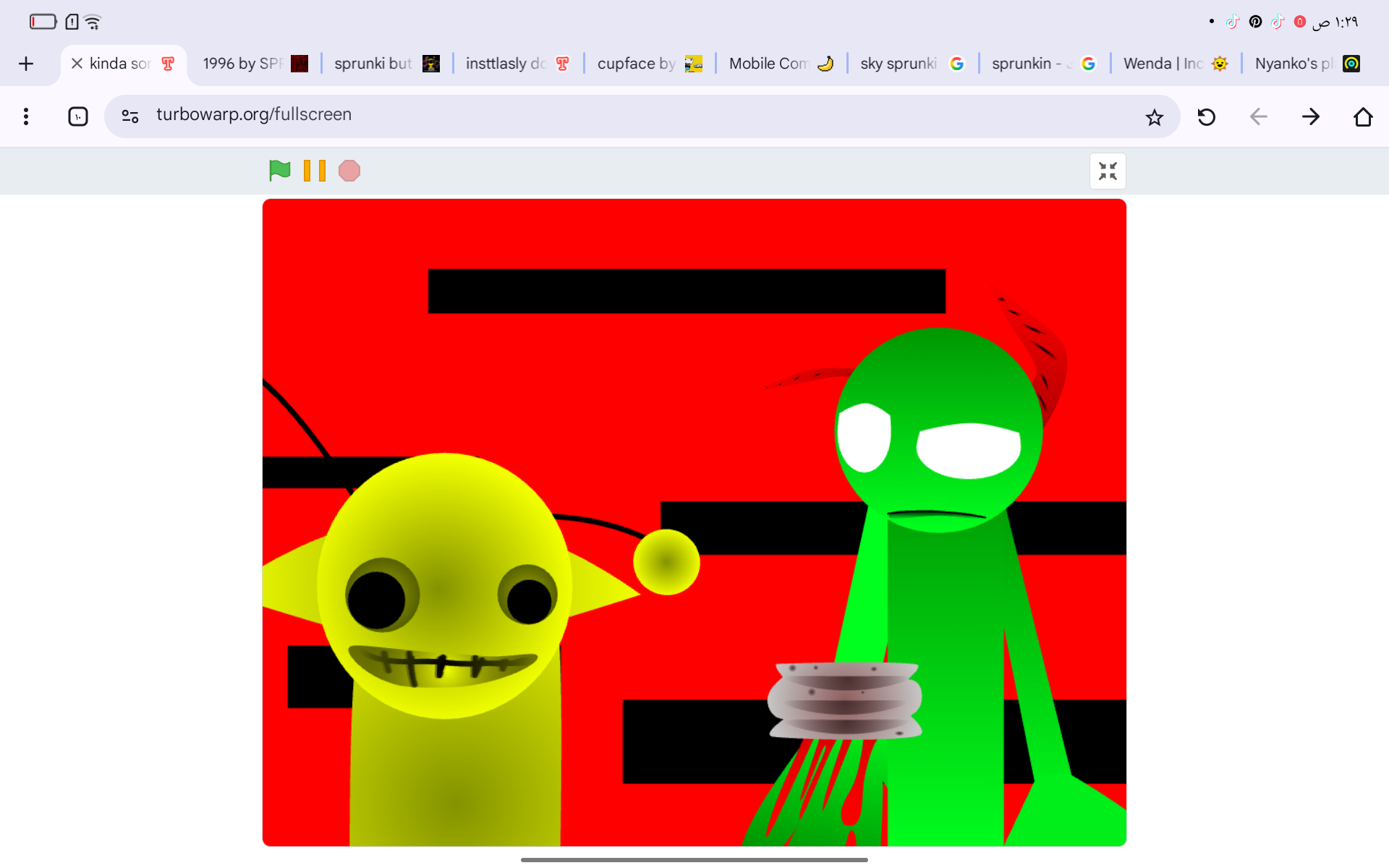The height and width of the screenshot is (868, 1389).
Task: Open the three-dot browser menu
Action: [26, 116]
